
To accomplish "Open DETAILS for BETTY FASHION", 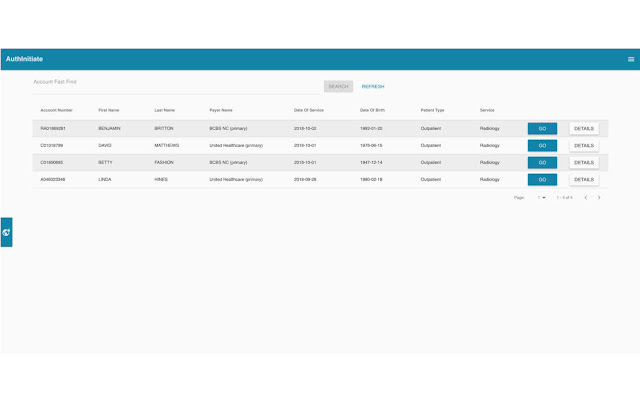I will pyautogui.click(x=584, y=162).
